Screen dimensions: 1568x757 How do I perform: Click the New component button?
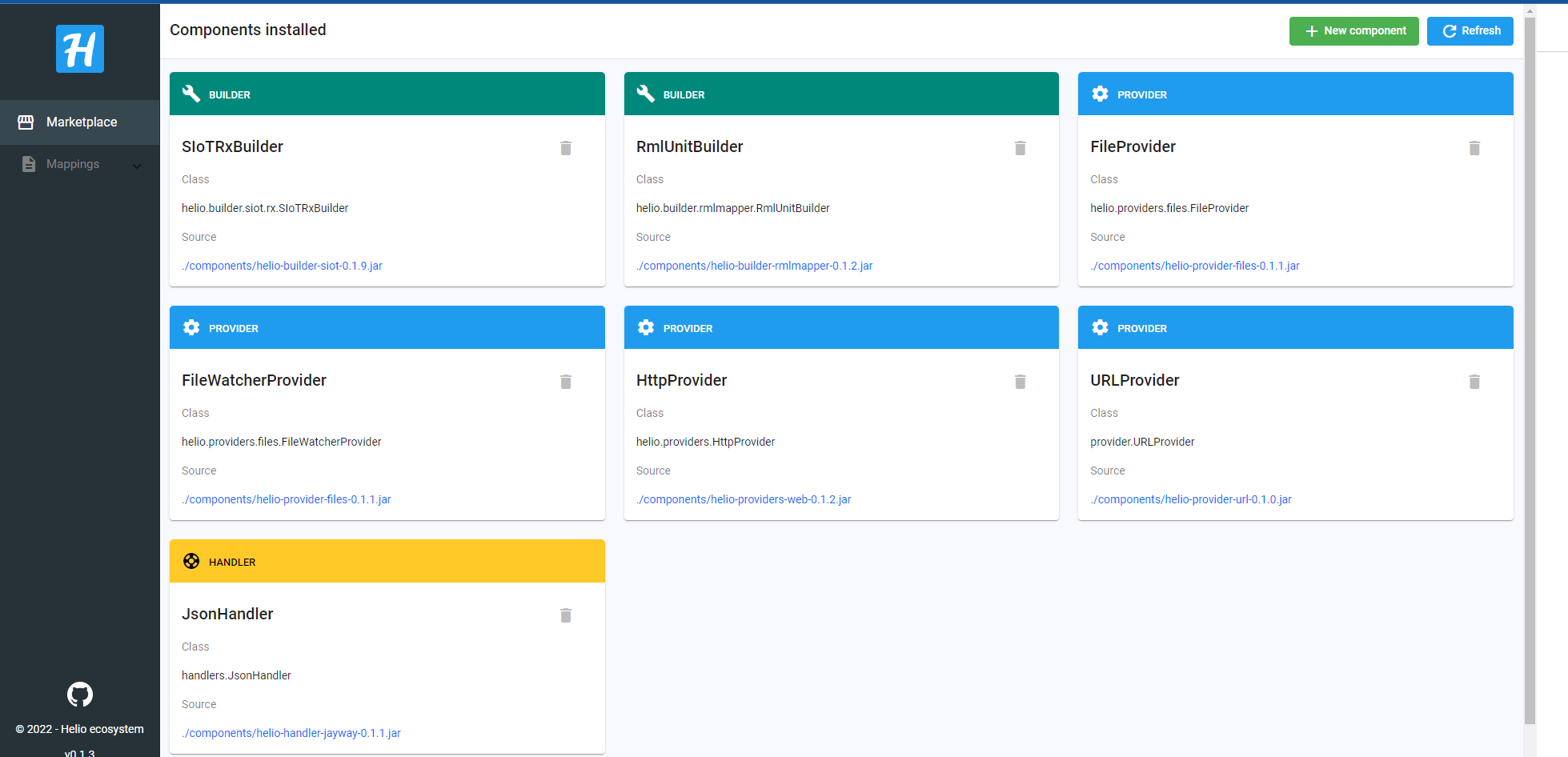[1353, 30]
